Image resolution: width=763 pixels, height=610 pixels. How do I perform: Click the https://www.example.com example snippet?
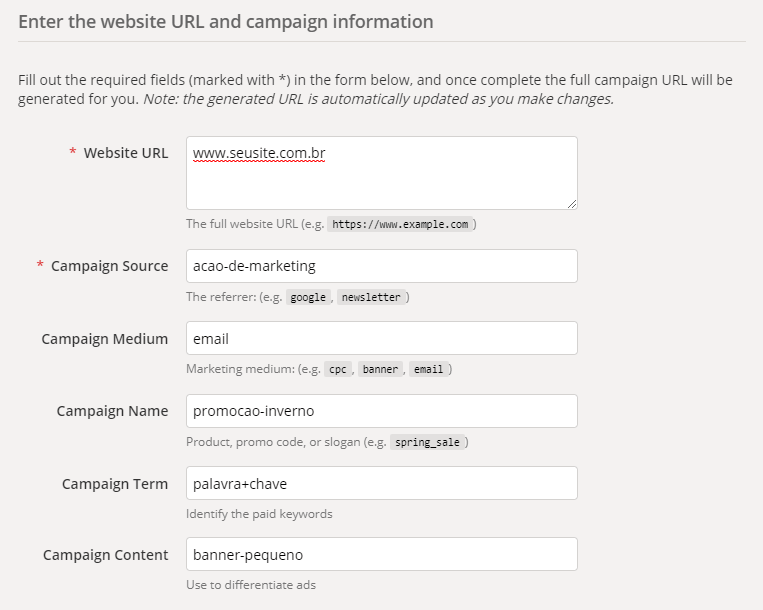pyautogui.click(x=400, y=225)
